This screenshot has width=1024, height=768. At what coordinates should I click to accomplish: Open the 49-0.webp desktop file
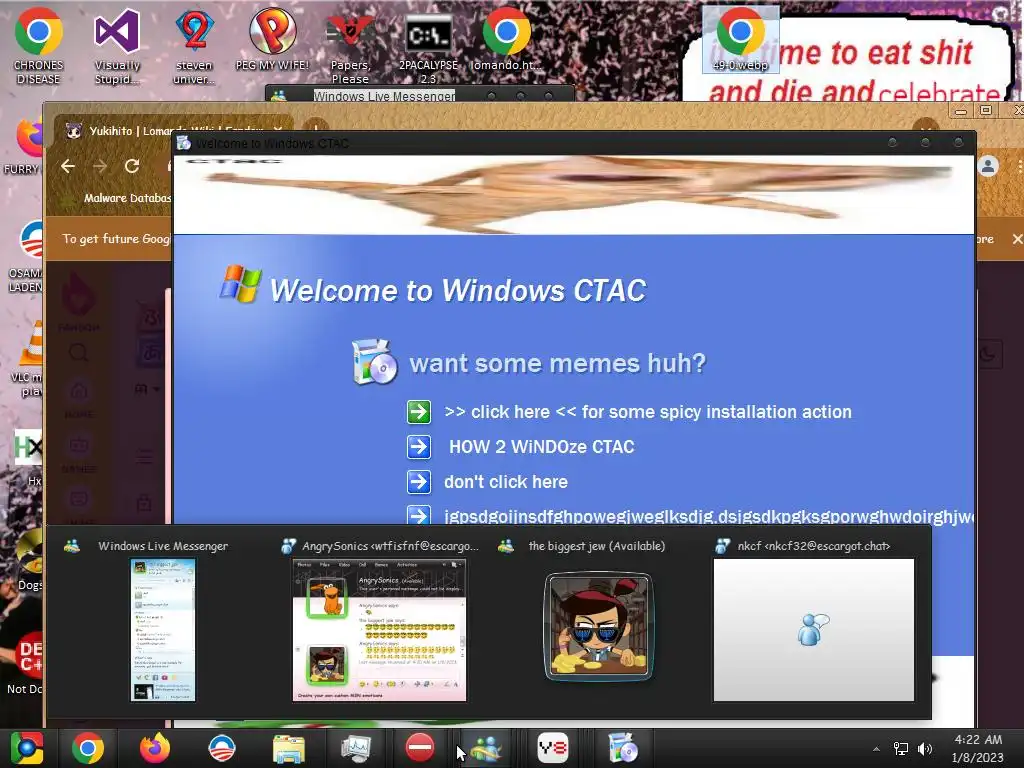(740, 39)
